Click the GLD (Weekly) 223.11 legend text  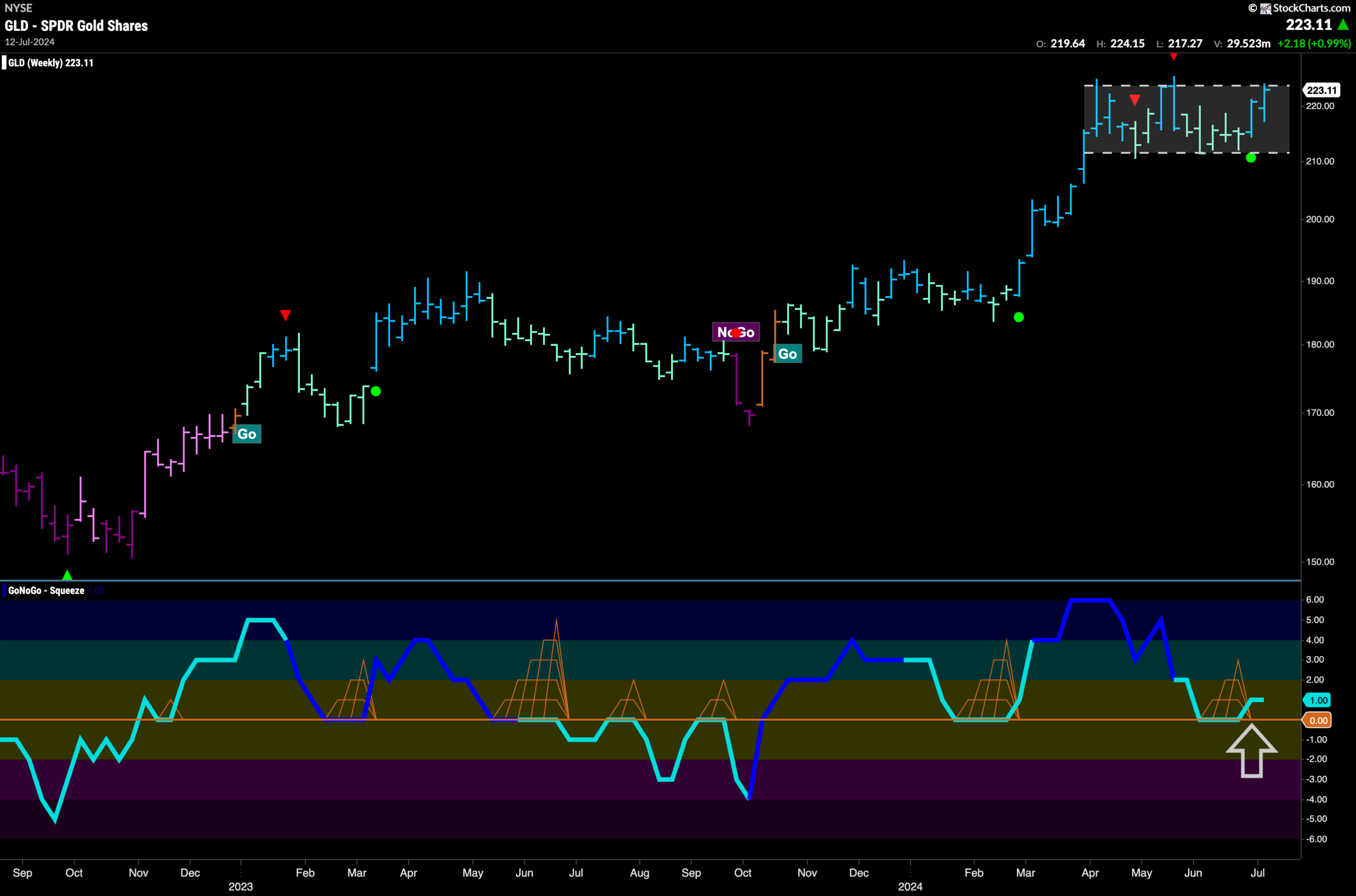[x=51, y=63]
